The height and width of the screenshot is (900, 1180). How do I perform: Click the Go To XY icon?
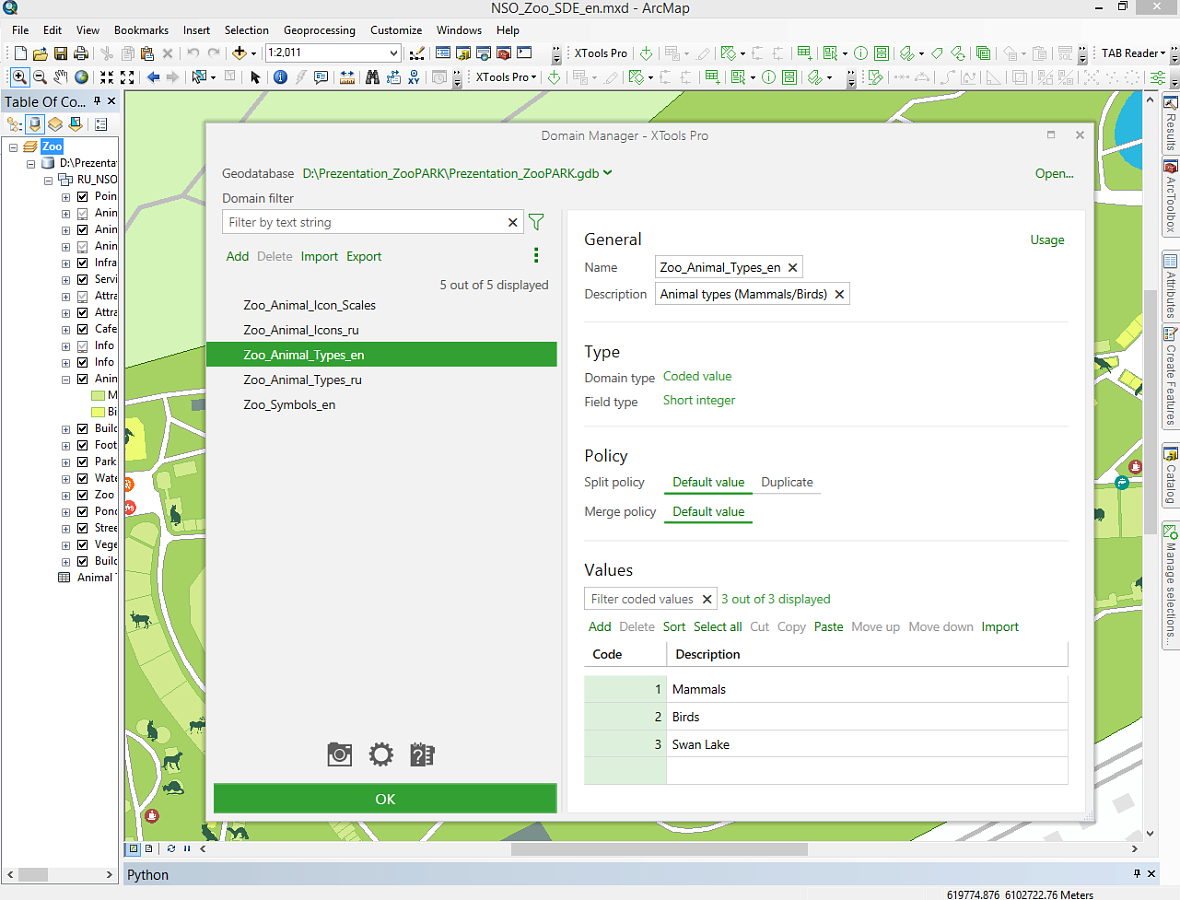tap(414, 77)
